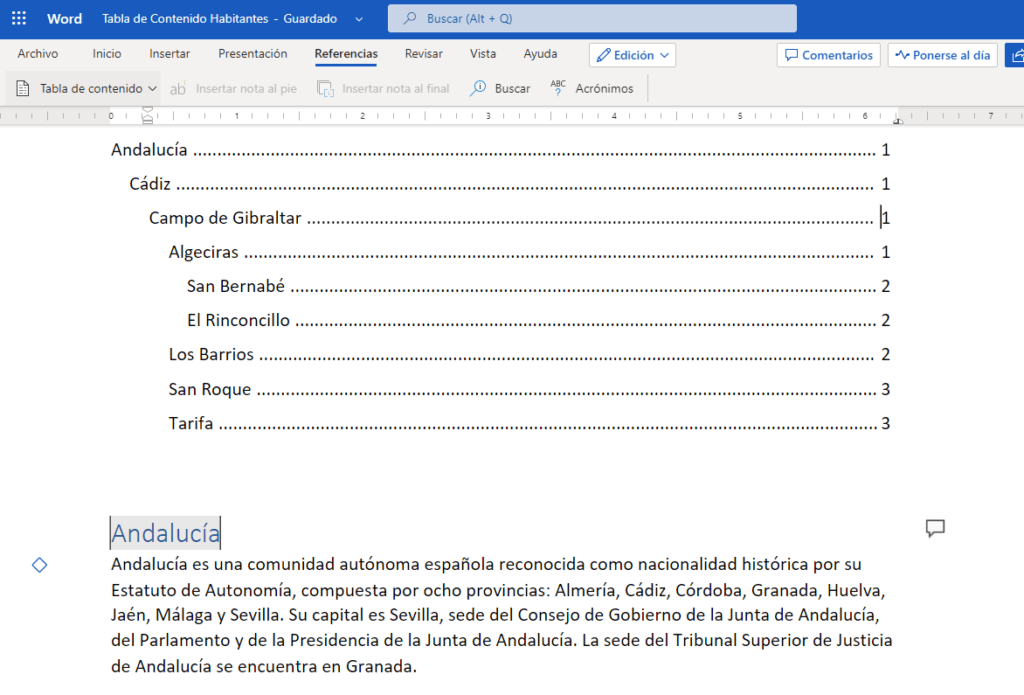Click the comment bubble beside the Andalucía heading
This screenshot has width=1024, height=695.
(935, 529)
